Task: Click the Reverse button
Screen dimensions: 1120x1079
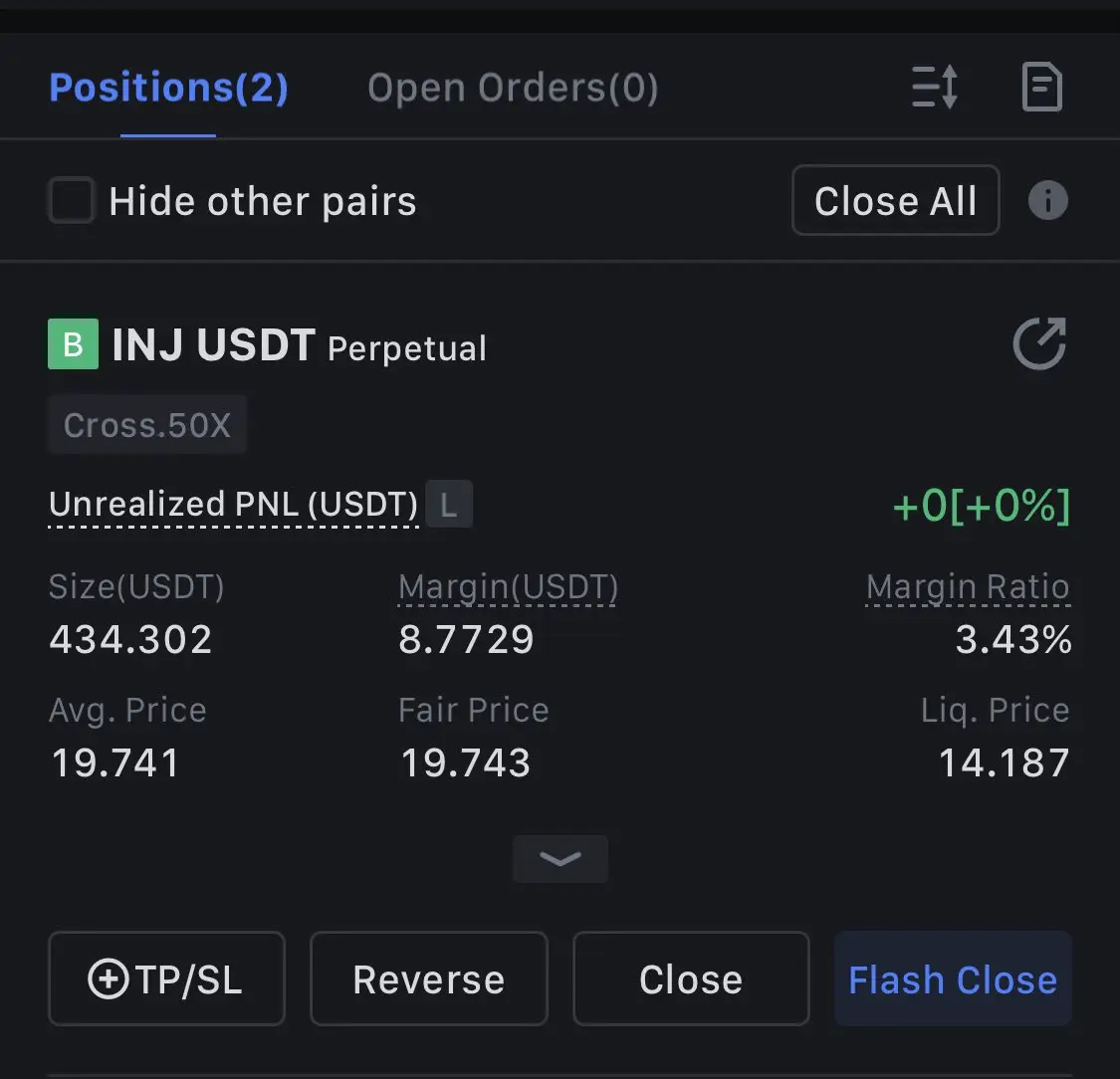Action: [428, 978]
